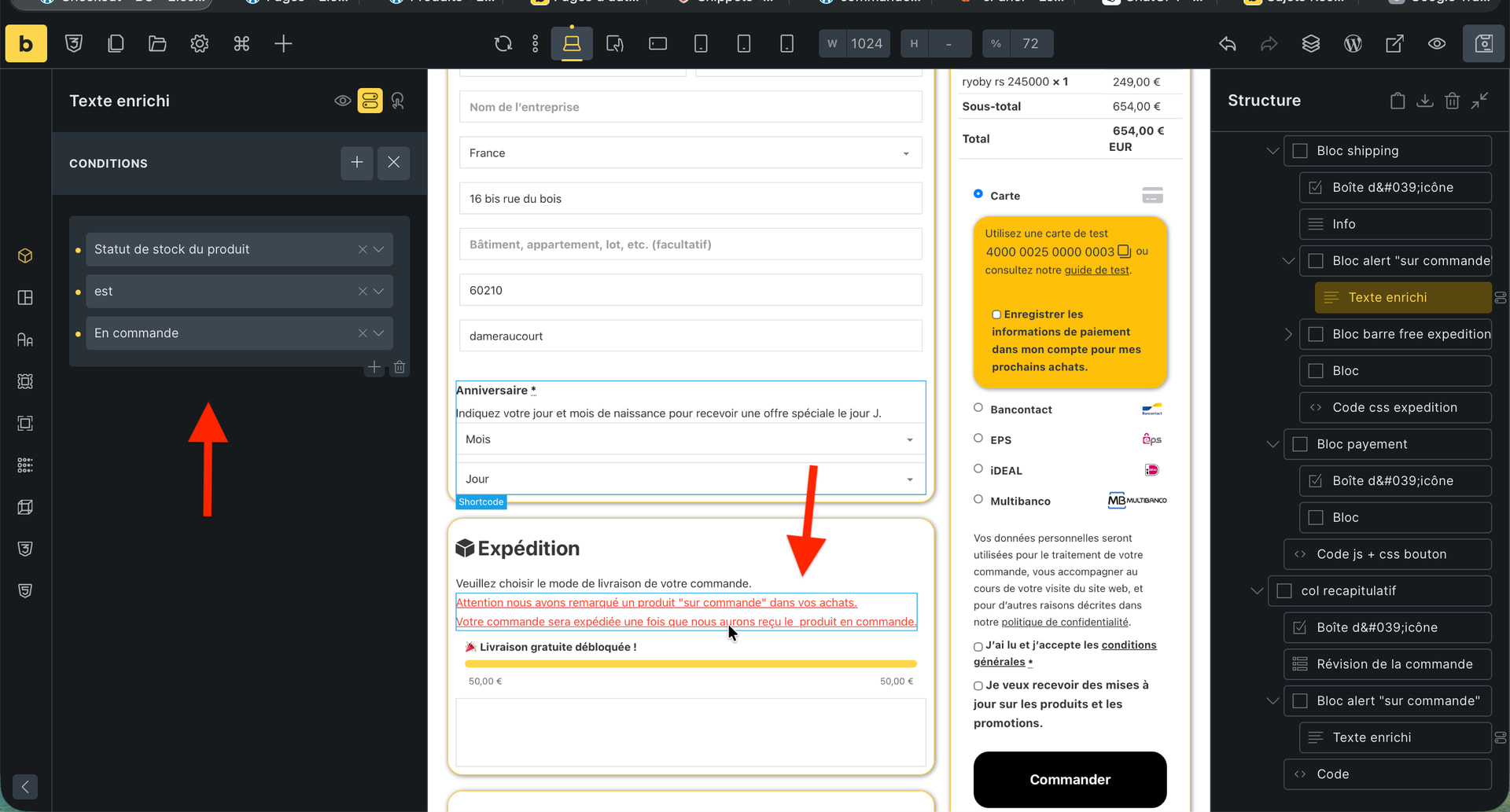Delete the condition with trash icon

click(x=400, y=367)
